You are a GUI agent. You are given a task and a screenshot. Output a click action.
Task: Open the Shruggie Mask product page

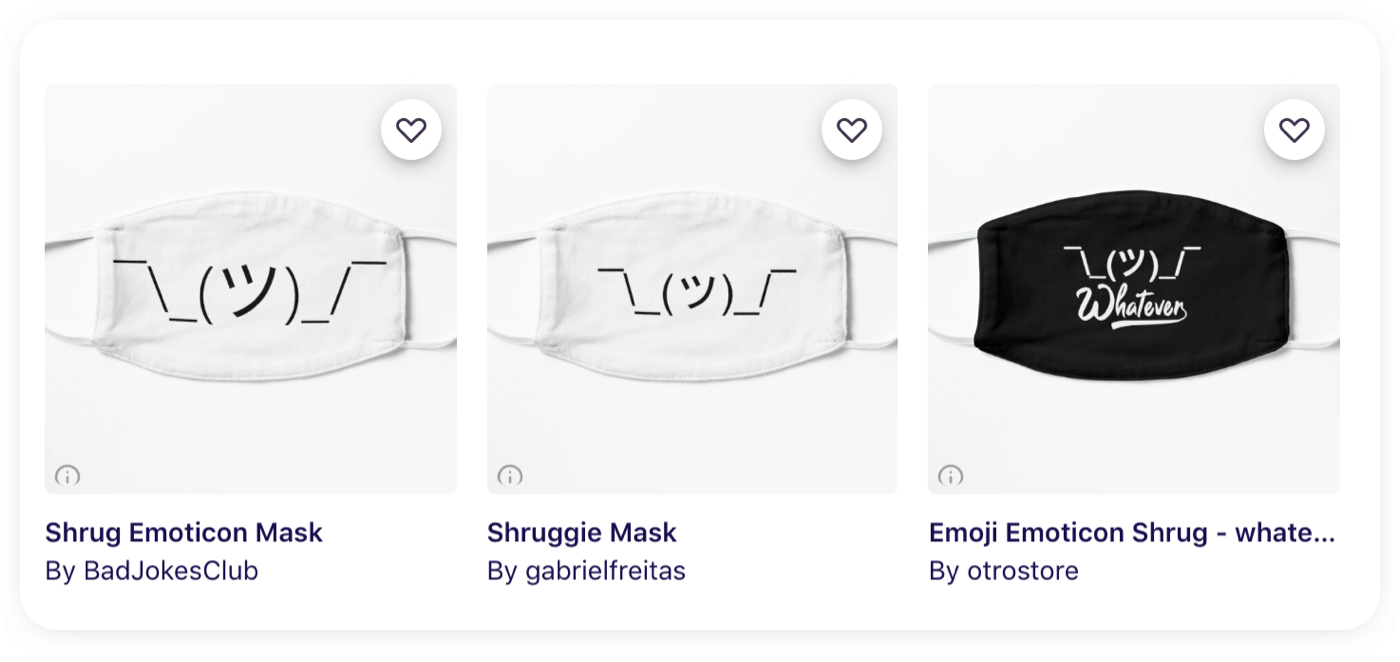click(581, 532)
